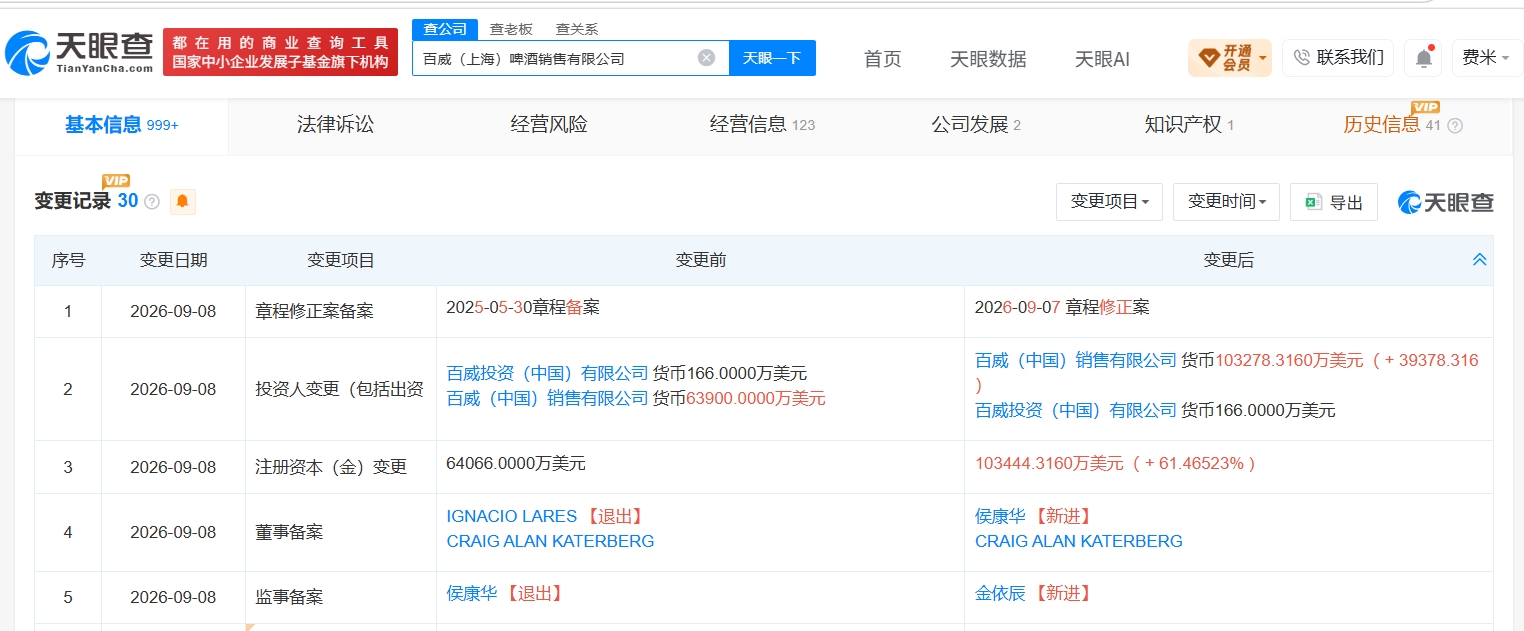
Task: Open 侯康华 link in 监事备案 row
Action: [471, 593]
